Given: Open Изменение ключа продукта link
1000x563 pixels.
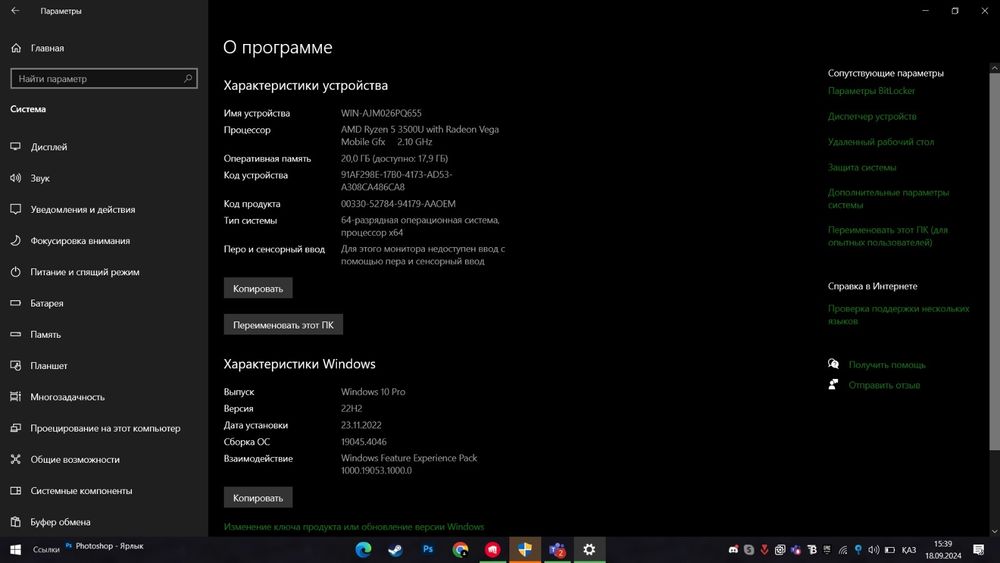Looking at the screenshot, I should (x=353, y=527).
